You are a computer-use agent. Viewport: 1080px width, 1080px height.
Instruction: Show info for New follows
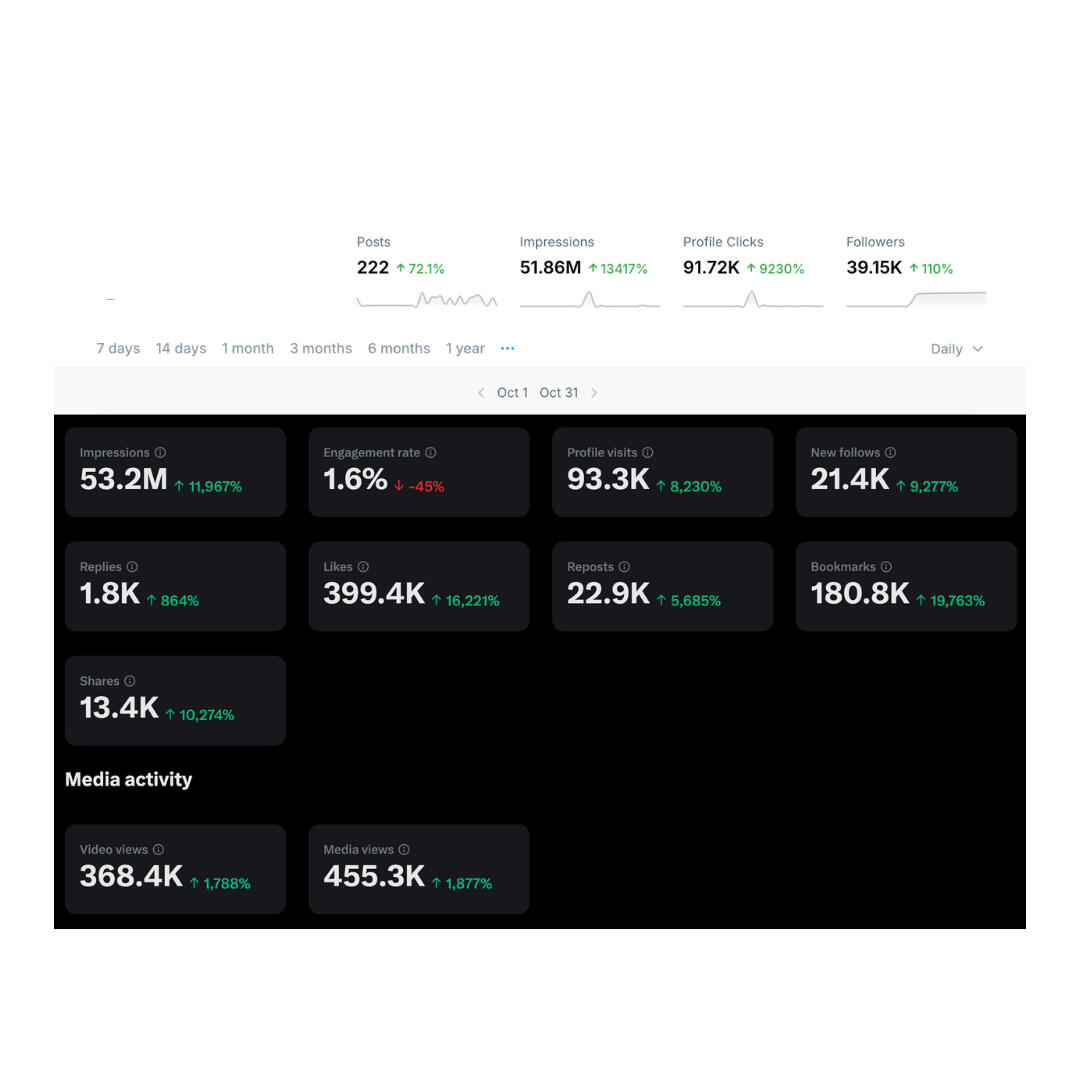click(891, 453)
